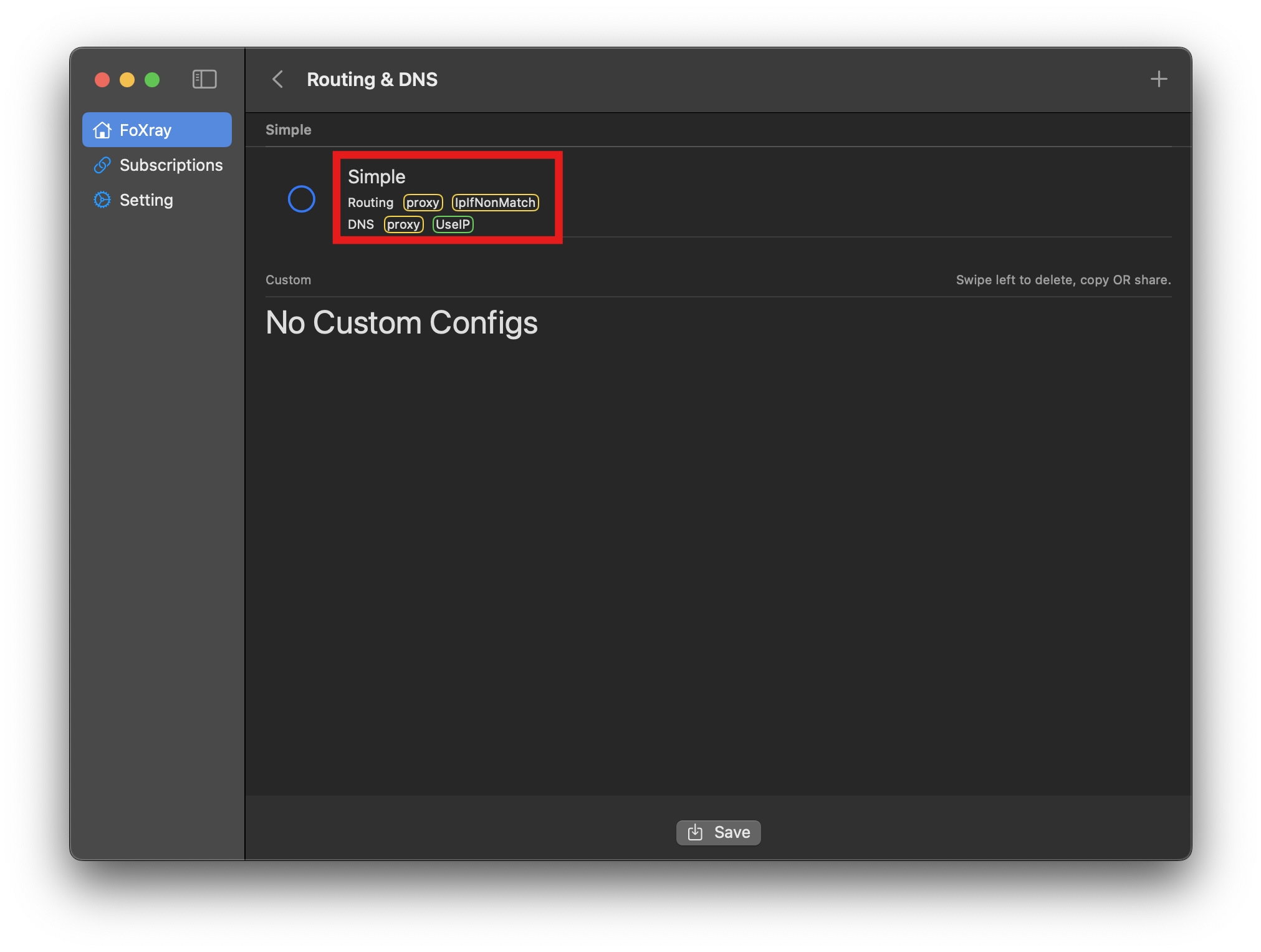
Task: Click the Setting gear icon
Action: [x=102, y=200]
